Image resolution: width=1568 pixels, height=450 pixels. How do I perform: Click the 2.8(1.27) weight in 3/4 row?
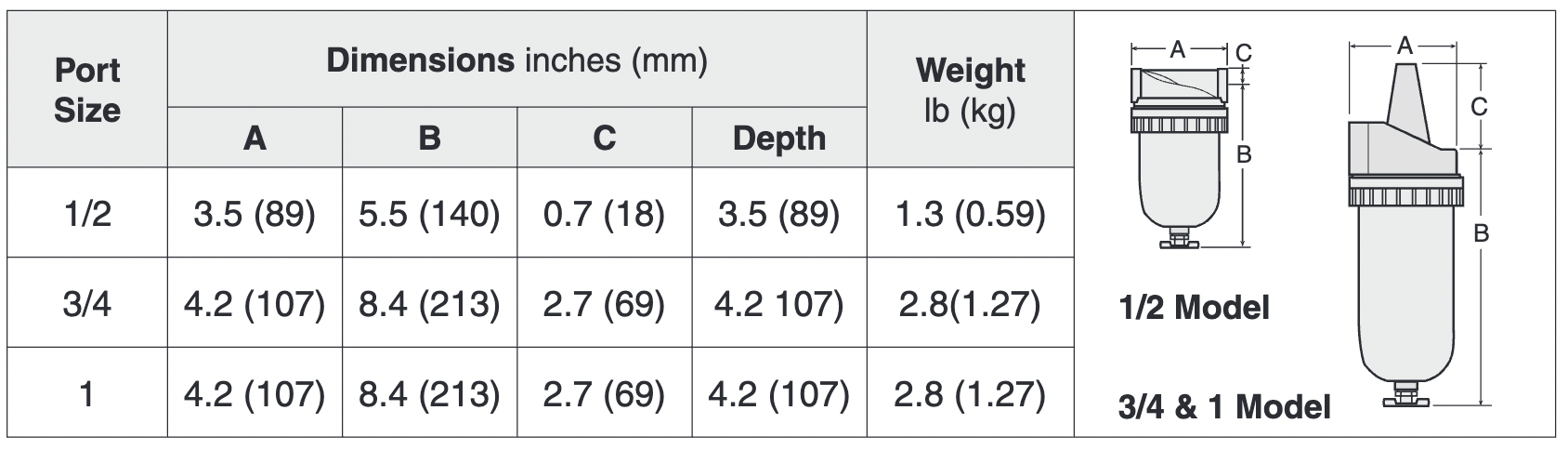point(970,303)
